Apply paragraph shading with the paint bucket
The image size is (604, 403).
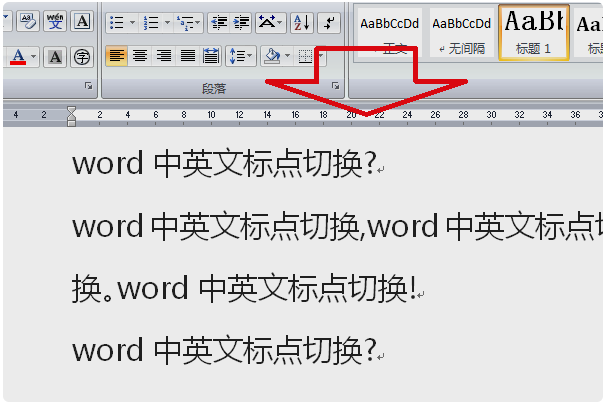pyautogui.click(x=272, y=56)
